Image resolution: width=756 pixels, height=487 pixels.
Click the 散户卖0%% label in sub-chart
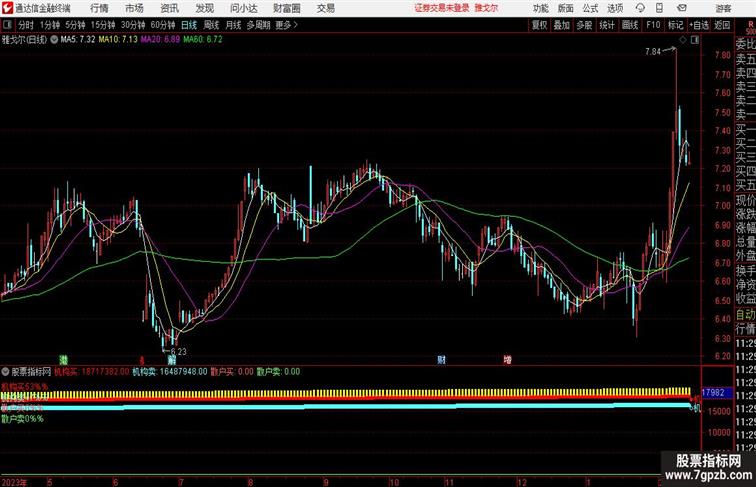(x=22, y=419)
